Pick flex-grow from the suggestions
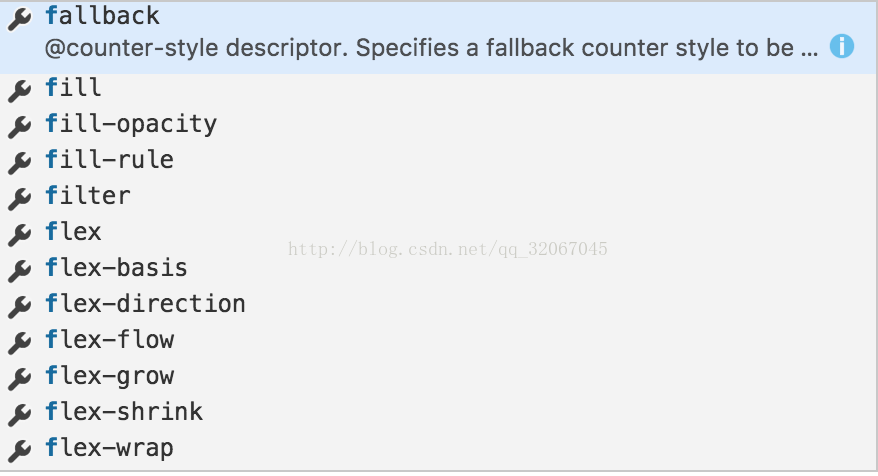This screenshot has width=878, height=476. [438, 376]
